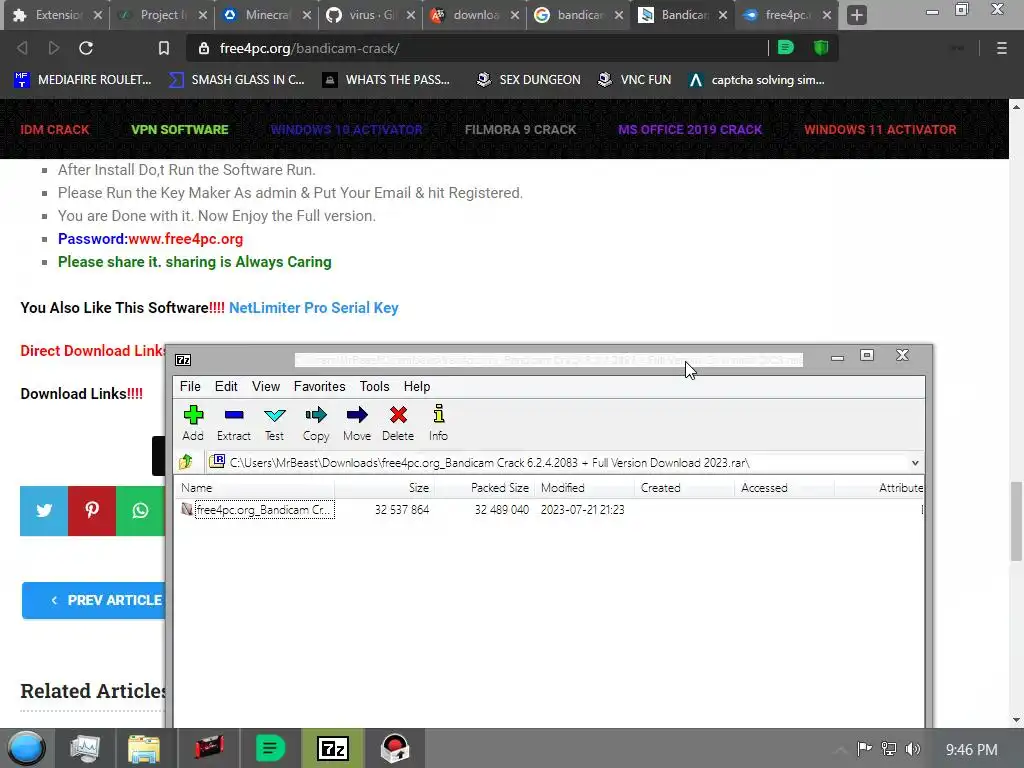Click IDM CRACK nav link
This screenshot has width=1024, height=768.
tap(55, 129)
